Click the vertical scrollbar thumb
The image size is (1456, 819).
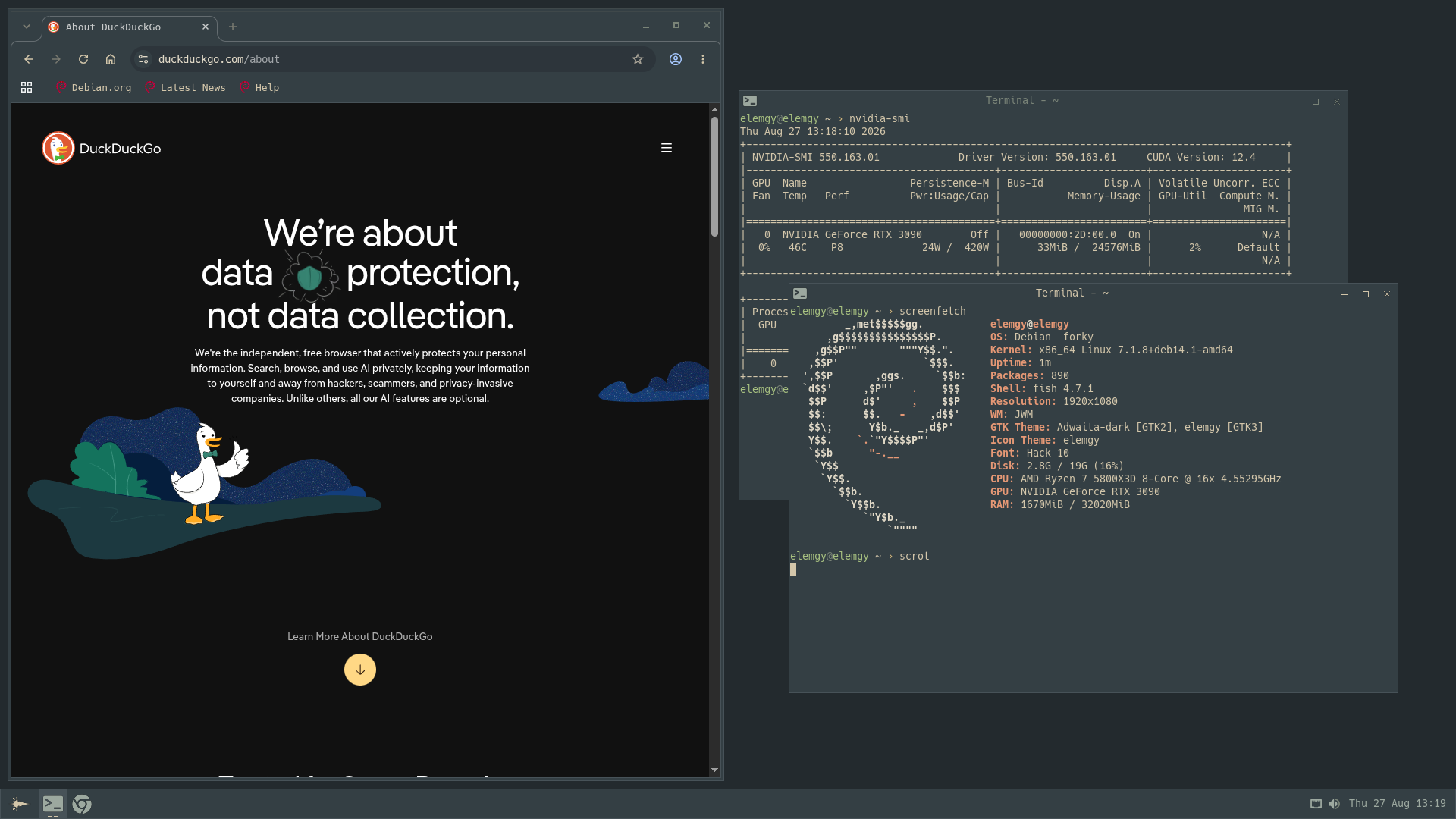click(x=714, y=176)
